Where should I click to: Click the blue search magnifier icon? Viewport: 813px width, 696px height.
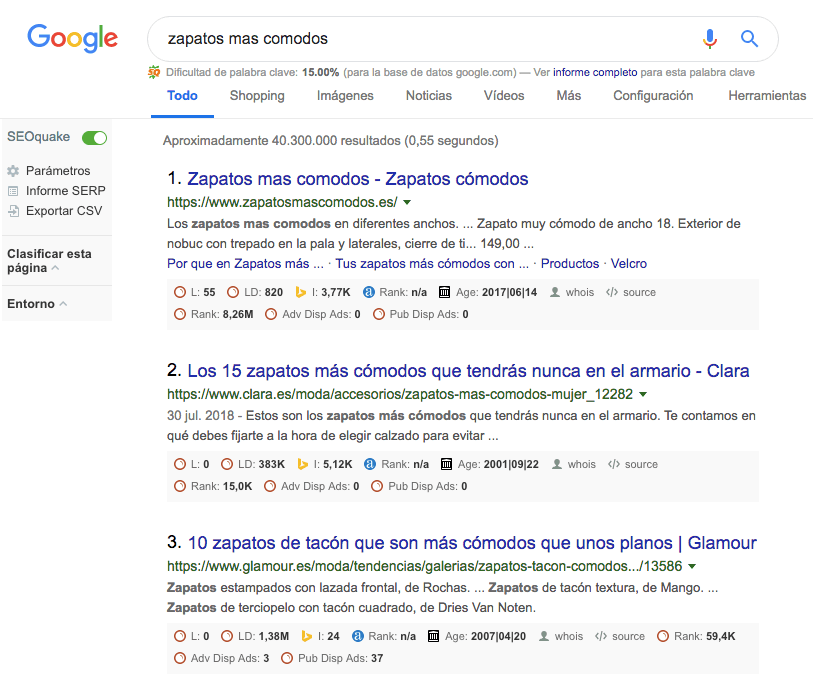[x=749, y=38]
